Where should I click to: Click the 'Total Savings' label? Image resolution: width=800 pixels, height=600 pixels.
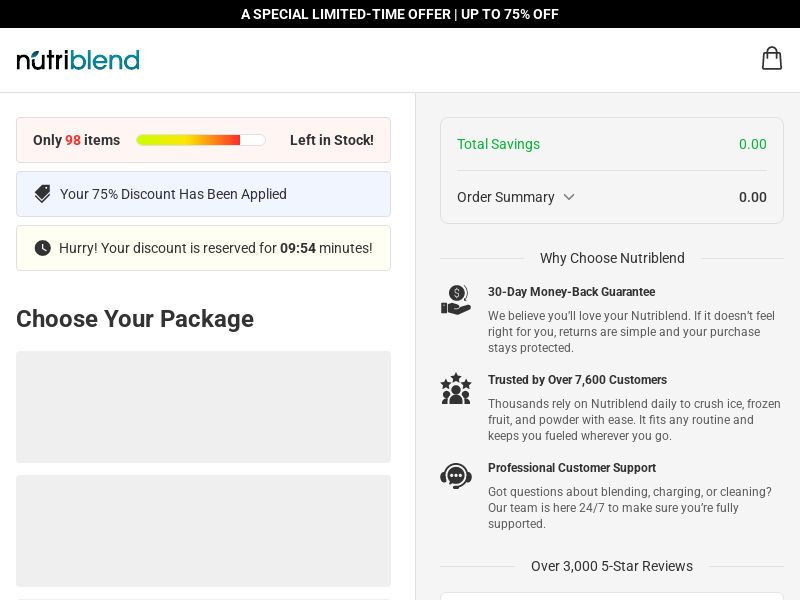pos(498,144)
